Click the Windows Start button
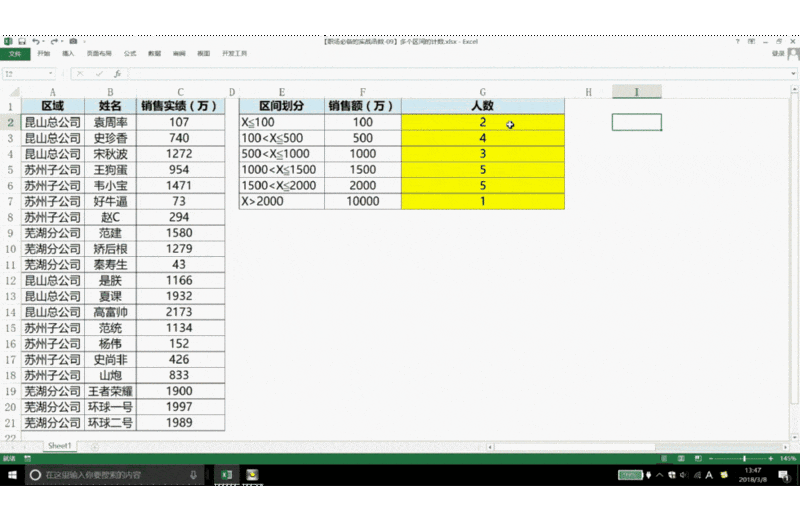The image size is (800, 522). point(11,474)
